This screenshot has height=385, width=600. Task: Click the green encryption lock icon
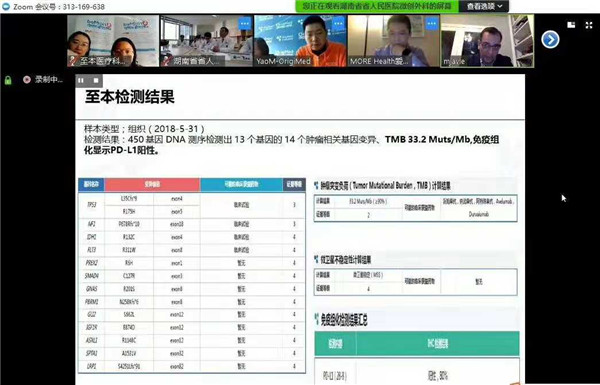coord(8,80)
